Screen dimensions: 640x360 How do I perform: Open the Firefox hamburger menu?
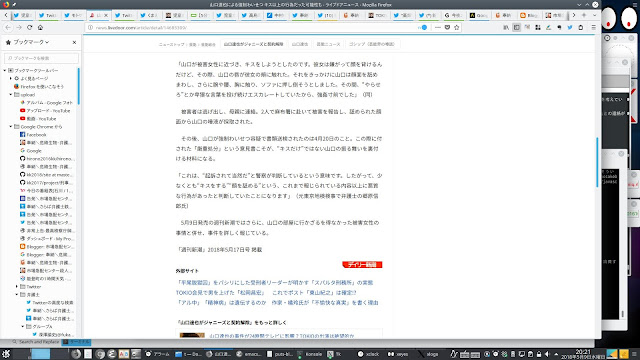click(x=593, y=27)
